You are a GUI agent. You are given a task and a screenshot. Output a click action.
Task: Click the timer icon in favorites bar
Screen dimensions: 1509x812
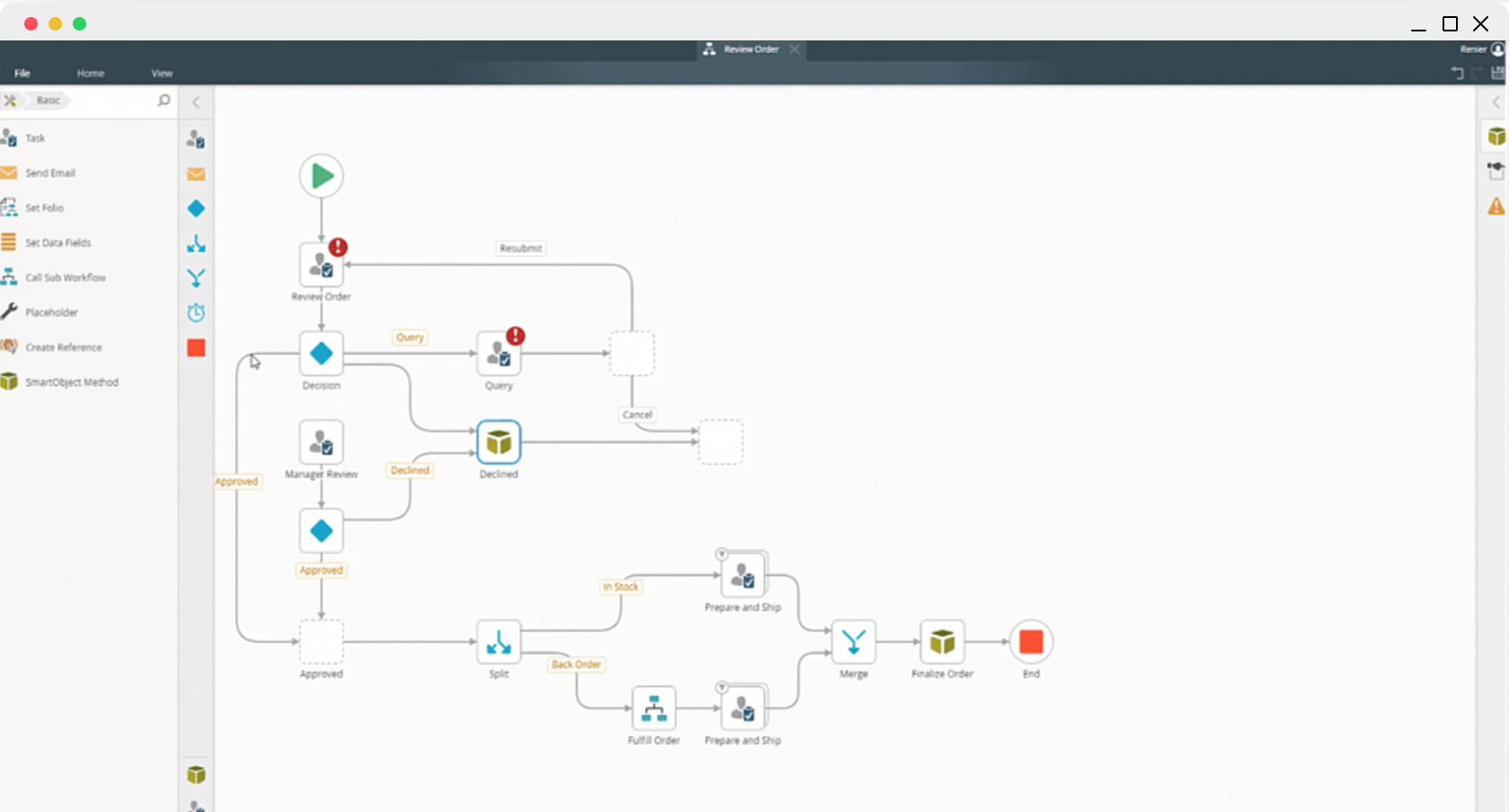(x=196, y=313)
